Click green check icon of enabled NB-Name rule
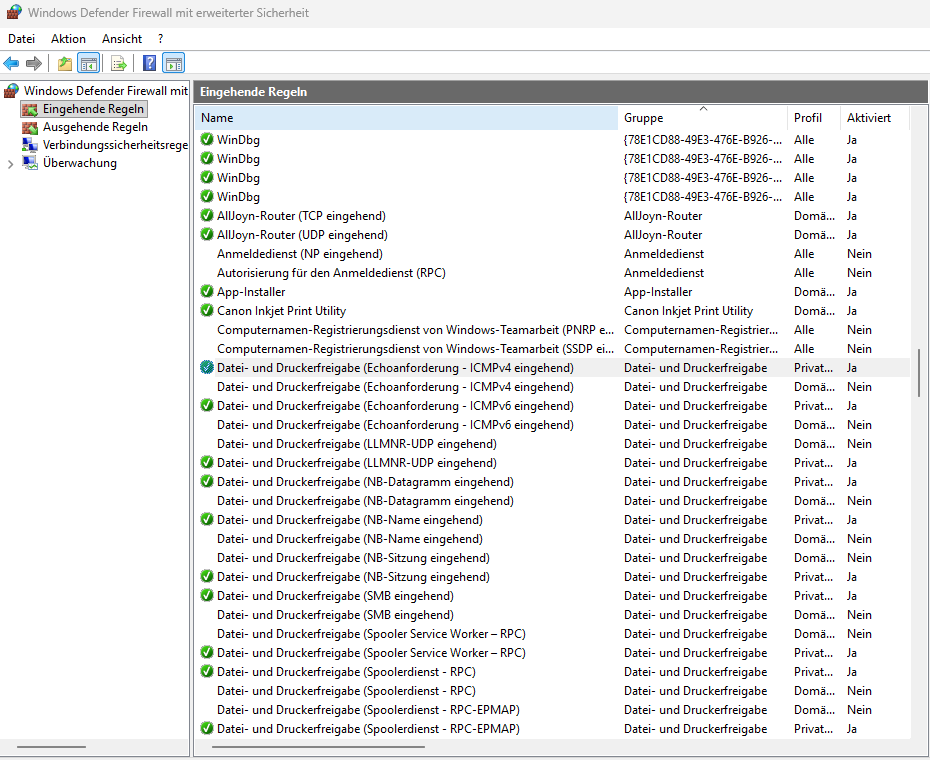This screenshot has width=930, height=760. 206,519
